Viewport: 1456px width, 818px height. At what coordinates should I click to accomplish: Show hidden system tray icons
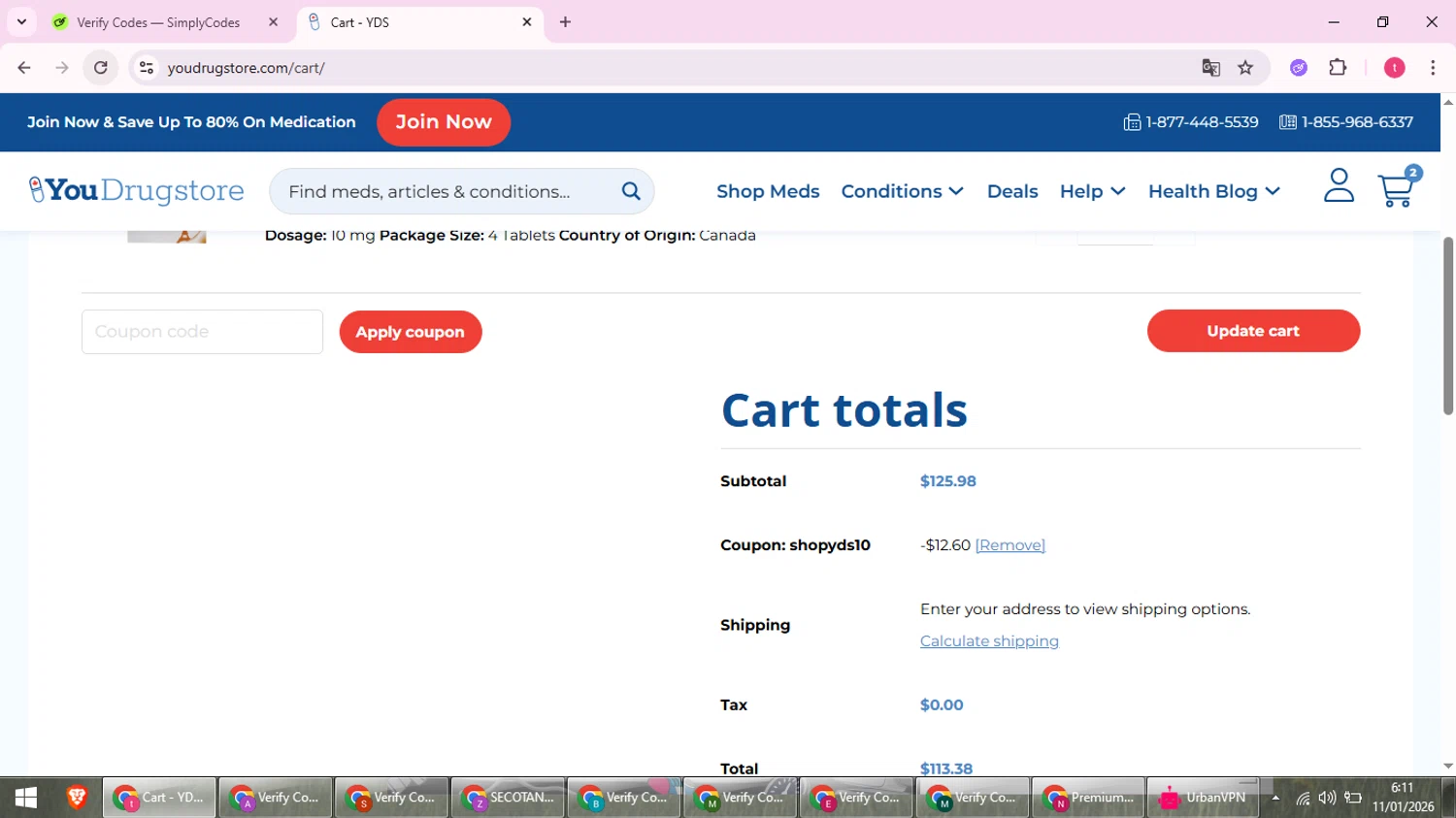pos(1275,798)
